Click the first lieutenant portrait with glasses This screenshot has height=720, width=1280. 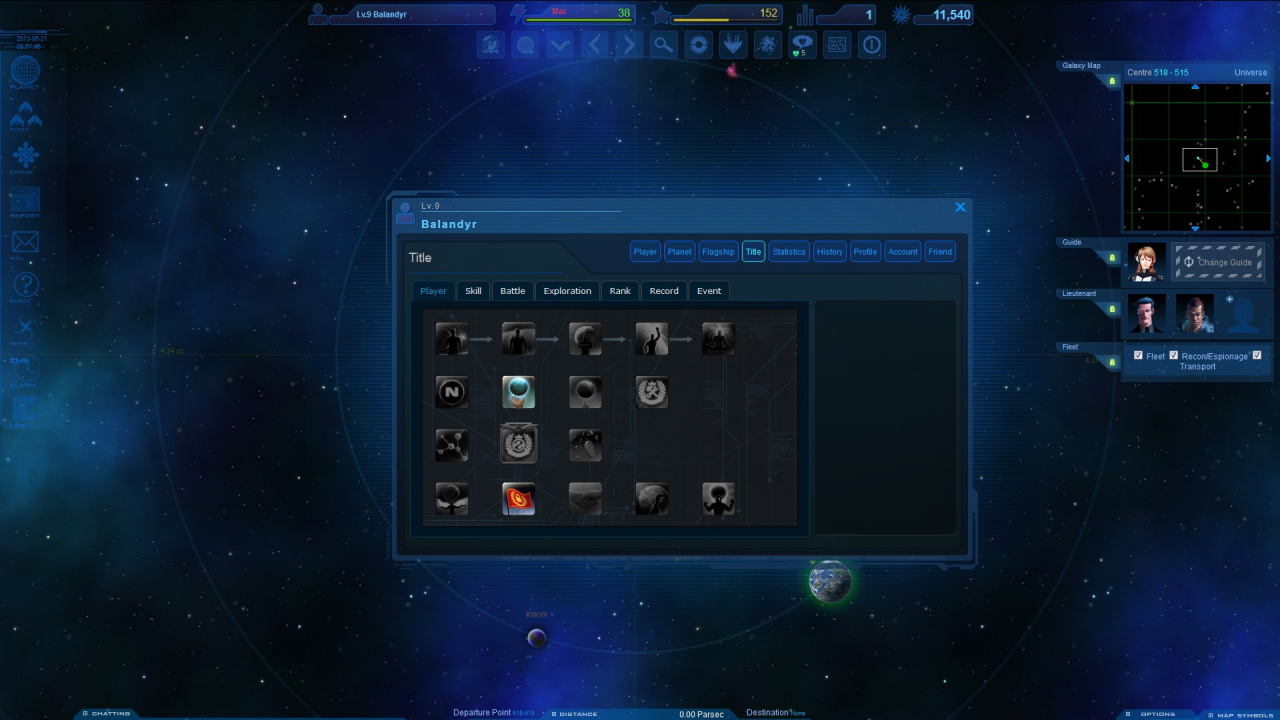(1146, 314)
